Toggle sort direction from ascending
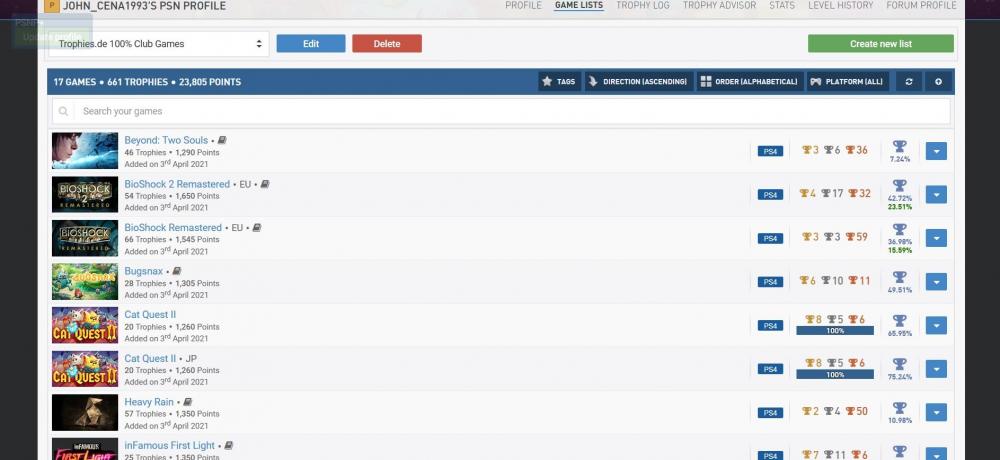Screen dimensions: 1000x460 [638, 82]
